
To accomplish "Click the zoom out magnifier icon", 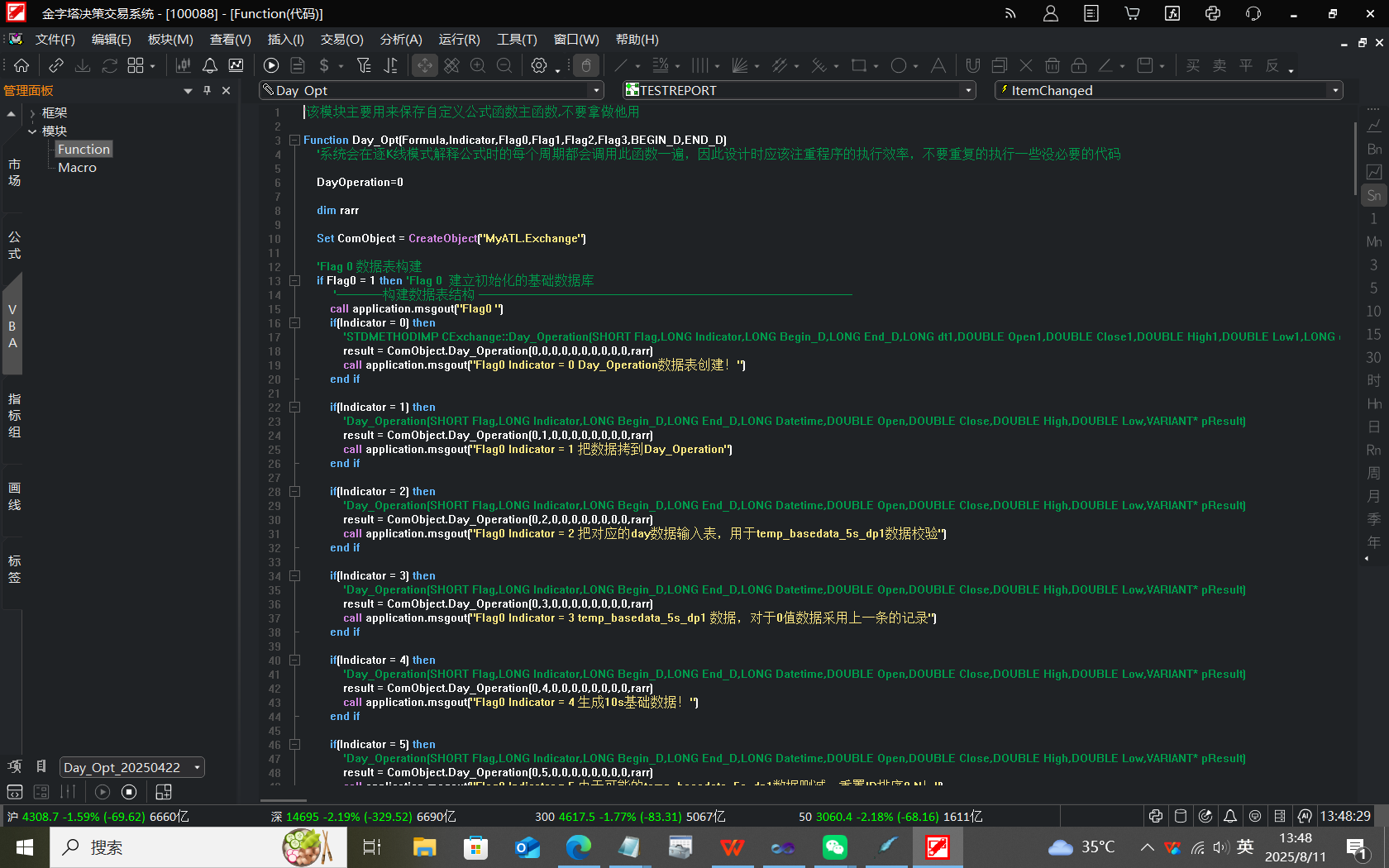I will click(x=504, y=65).
